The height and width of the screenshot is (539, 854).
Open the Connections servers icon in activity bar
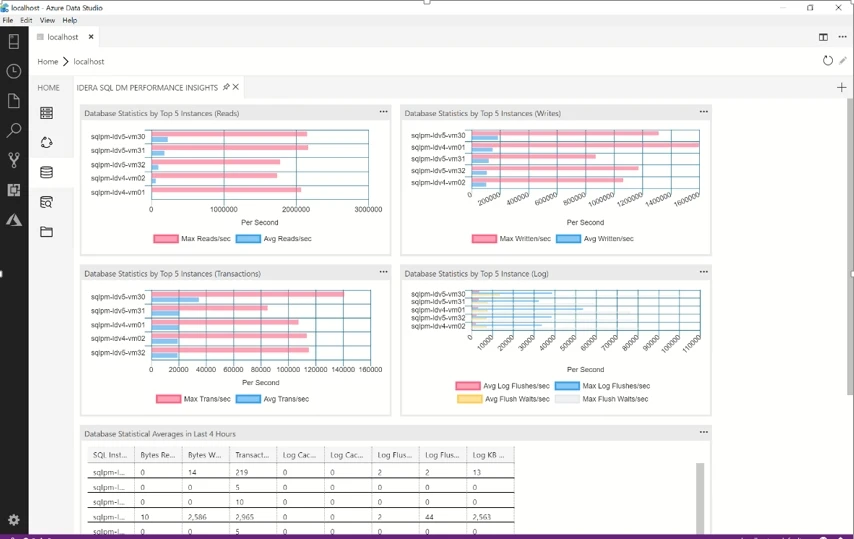pos(14,42)
